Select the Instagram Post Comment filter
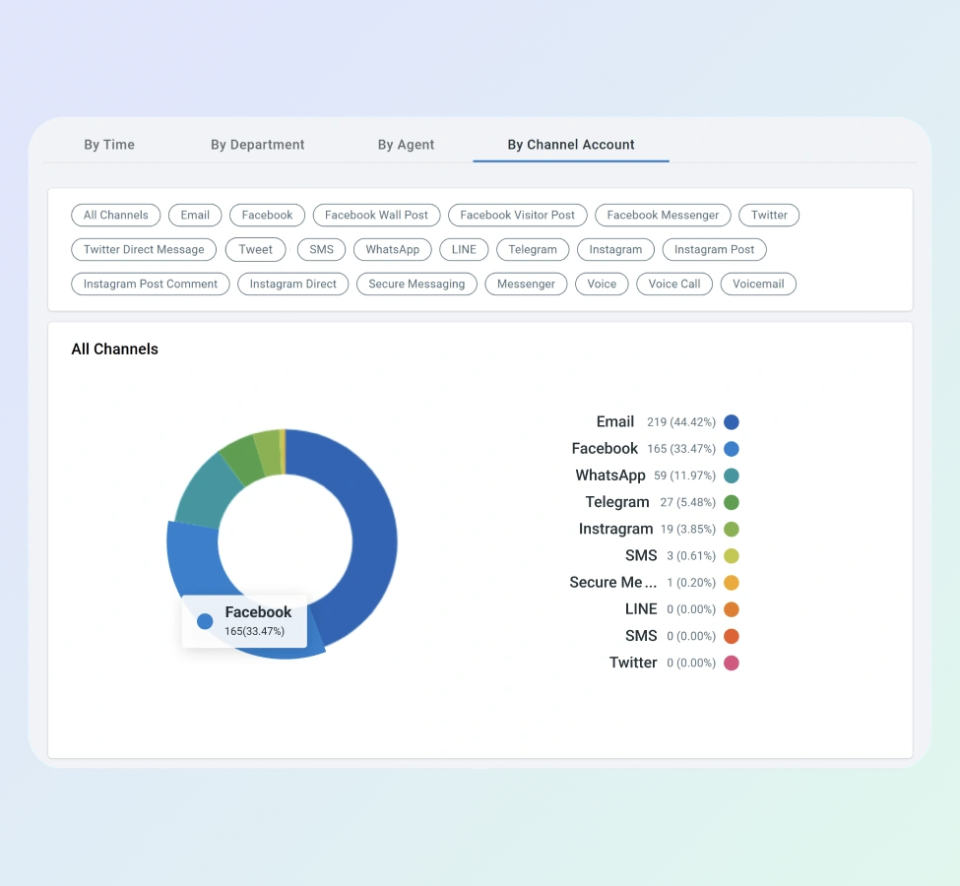 pos(150,284)
